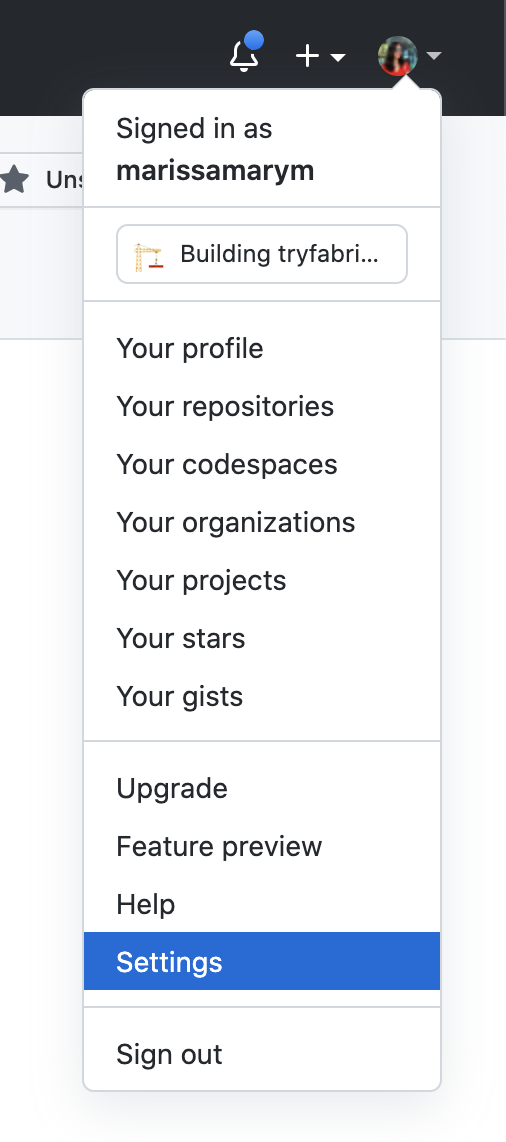Collapse the avatar menu dropdown arrow

434,56
